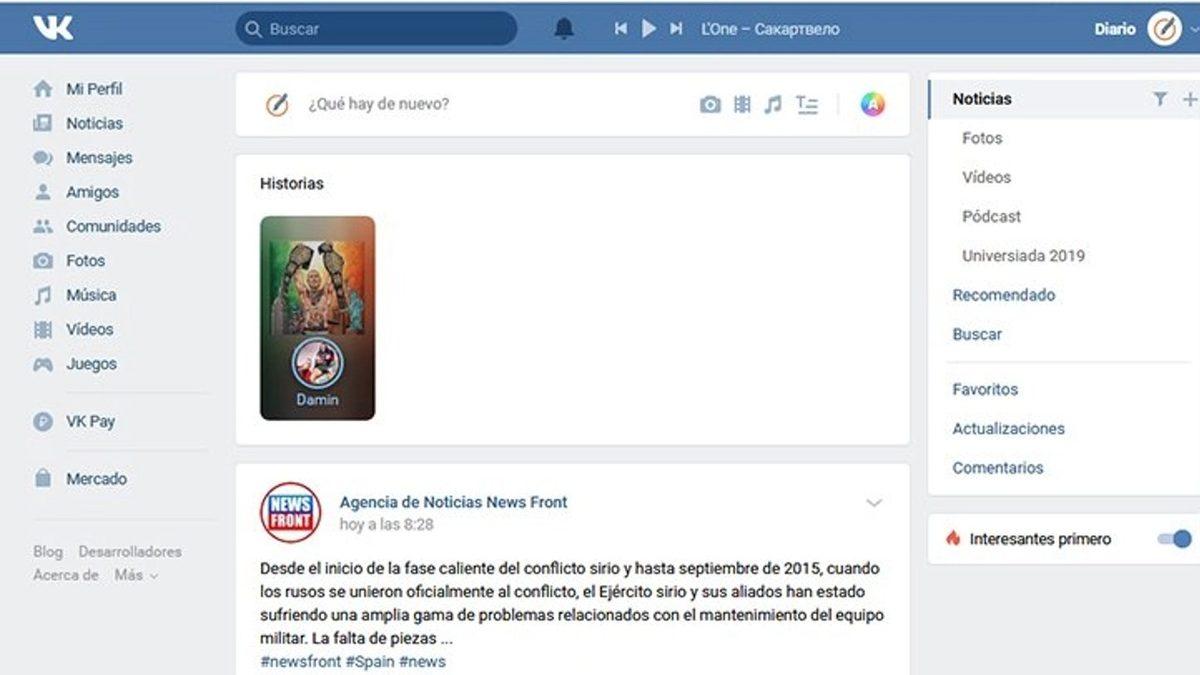Add a news source with the plus icon
Image resolution: width=1200 pixels, height=675 pixels.
(x=1189, y=99)
